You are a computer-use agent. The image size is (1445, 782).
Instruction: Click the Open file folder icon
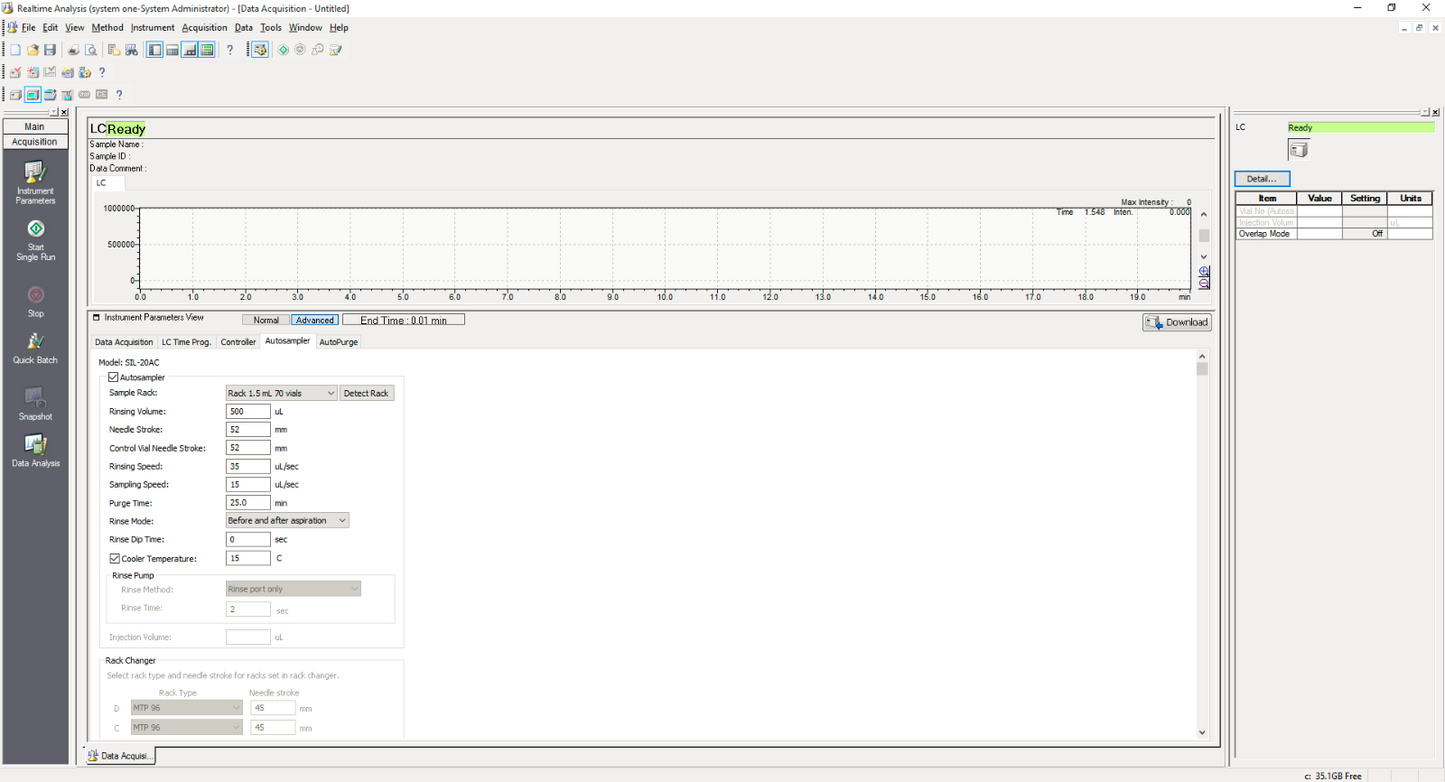click(x=33, y=50)
